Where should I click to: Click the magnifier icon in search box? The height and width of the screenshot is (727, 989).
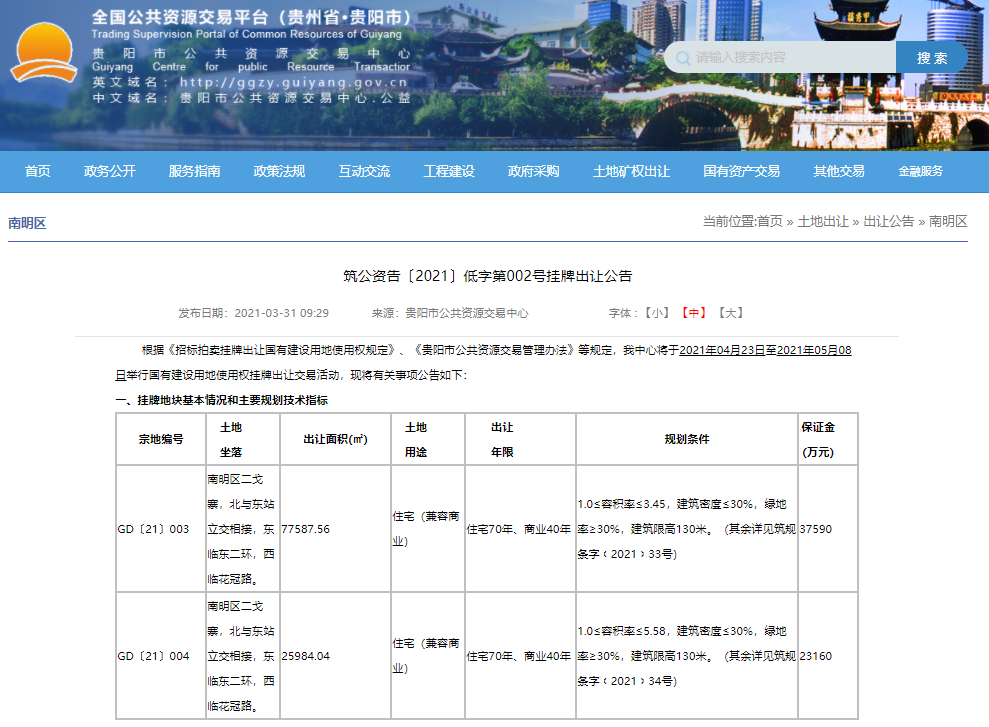(682, 58)
